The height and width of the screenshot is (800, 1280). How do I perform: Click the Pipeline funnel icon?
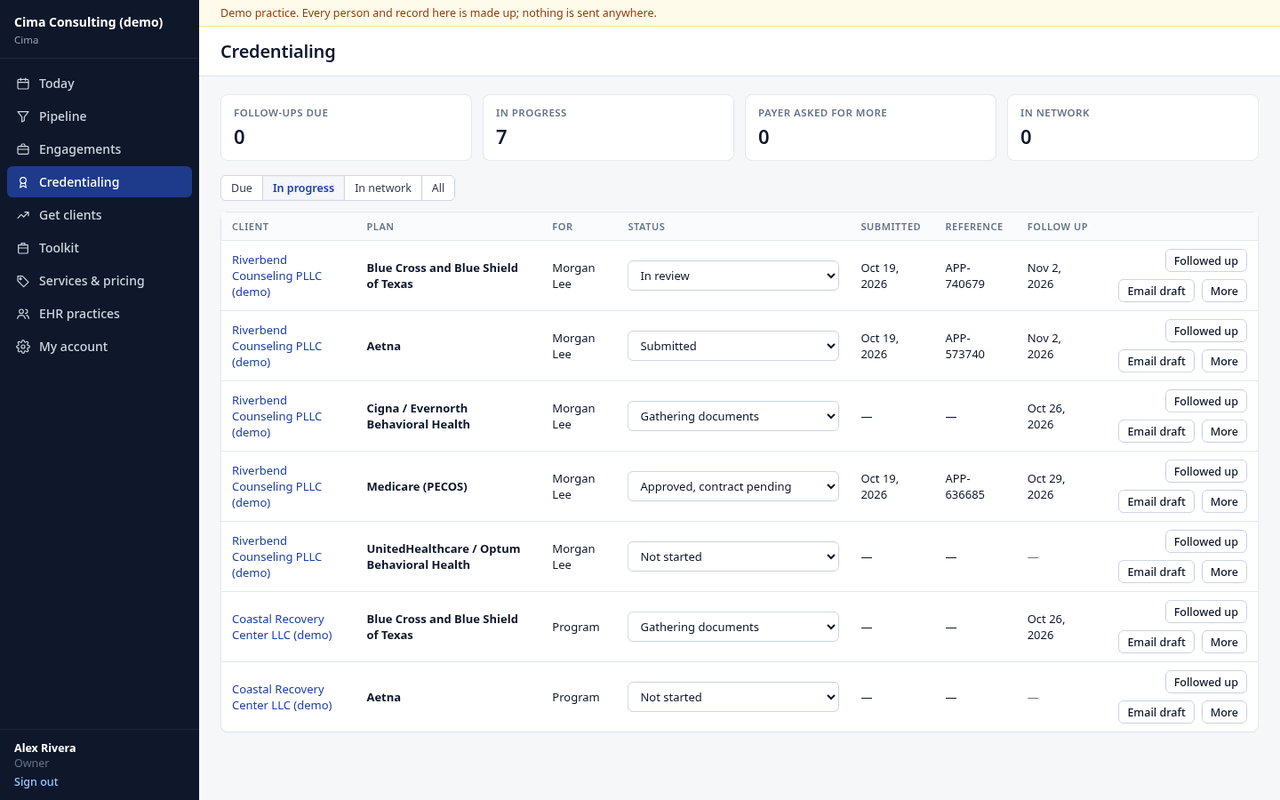coord(23,117)
